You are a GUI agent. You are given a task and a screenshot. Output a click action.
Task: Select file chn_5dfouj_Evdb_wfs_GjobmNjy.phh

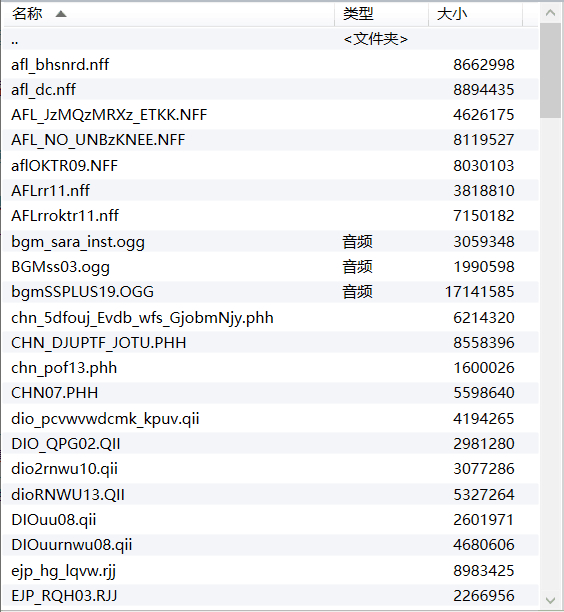pyautogui.click(x=271, y=317)
